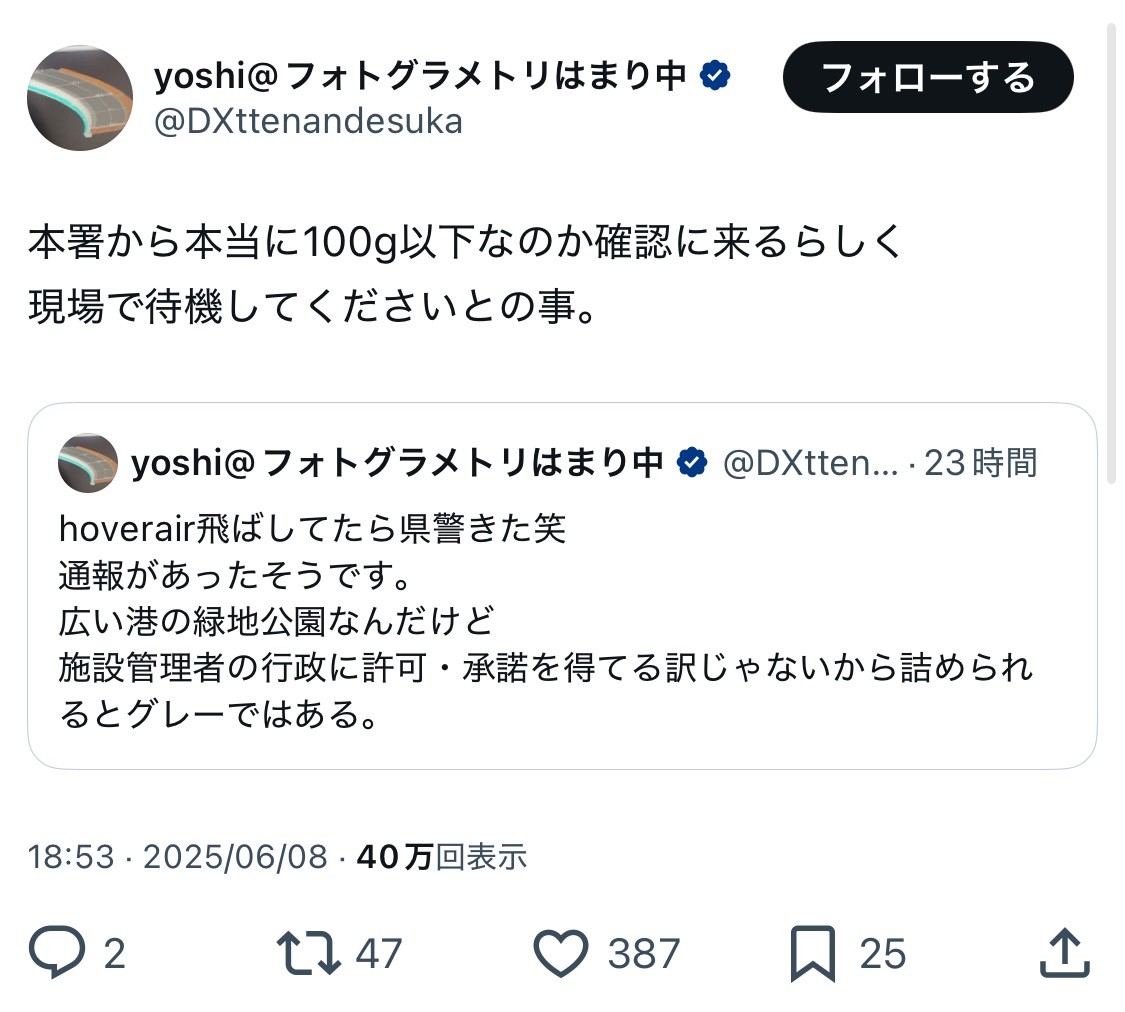Click the truncated @DXtten... handle in the quoted post
1125x1012 pixels.
pyautogui.click(x=810, y=463)
